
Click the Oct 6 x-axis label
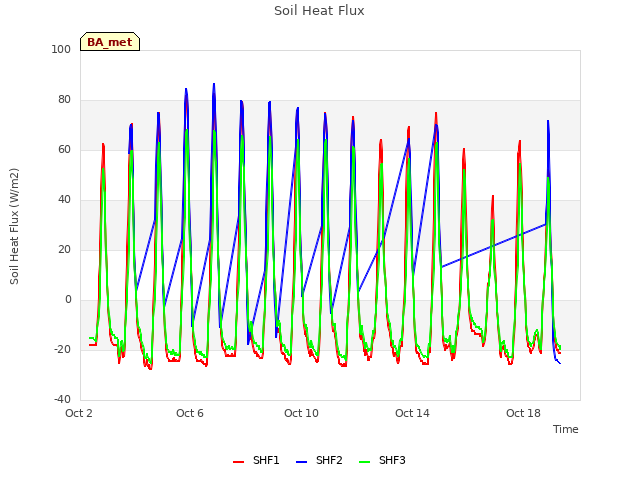pos(190,413)
